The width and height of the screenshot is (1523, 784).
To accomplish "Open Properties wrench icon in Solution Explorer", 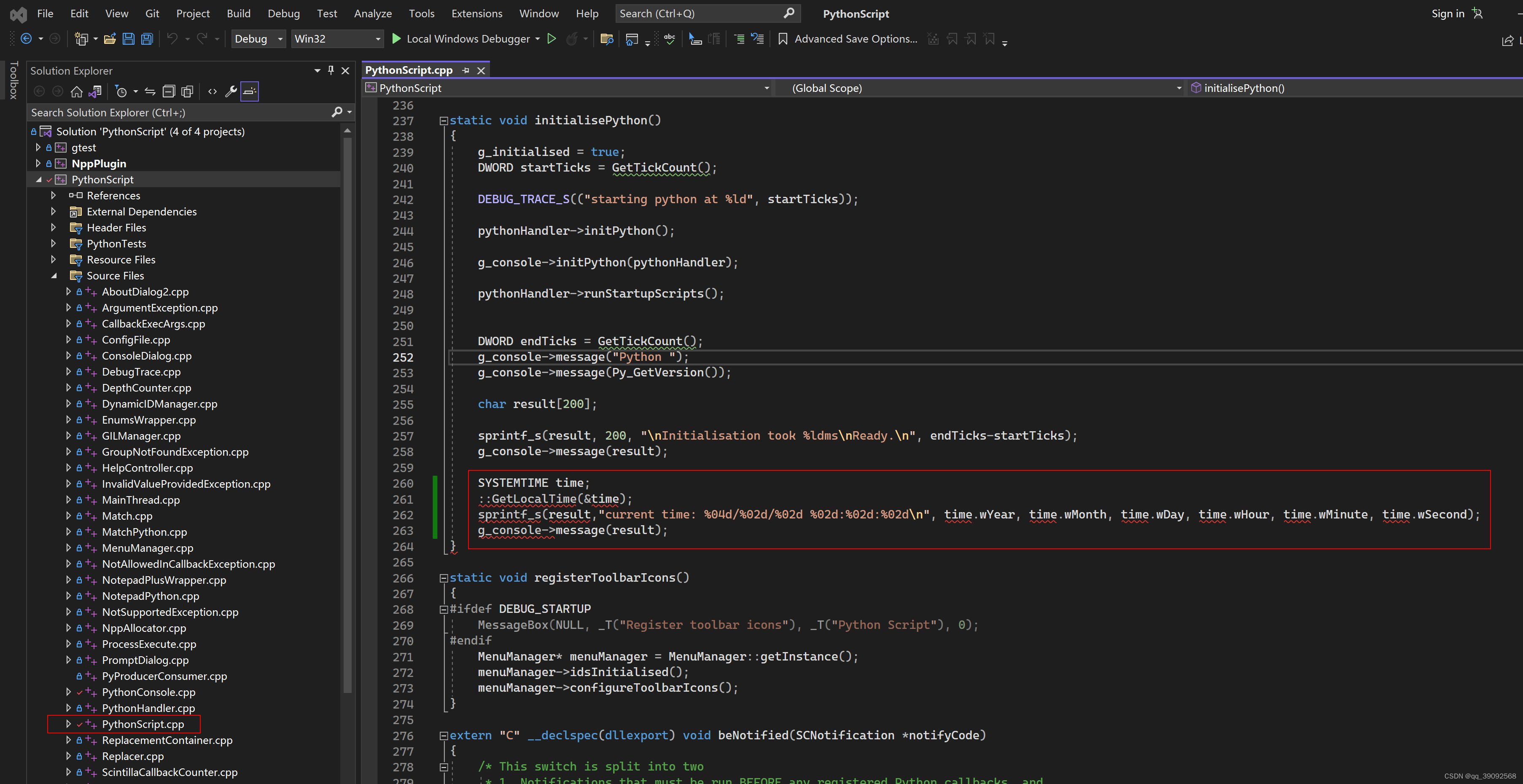I will click(231, 91).
